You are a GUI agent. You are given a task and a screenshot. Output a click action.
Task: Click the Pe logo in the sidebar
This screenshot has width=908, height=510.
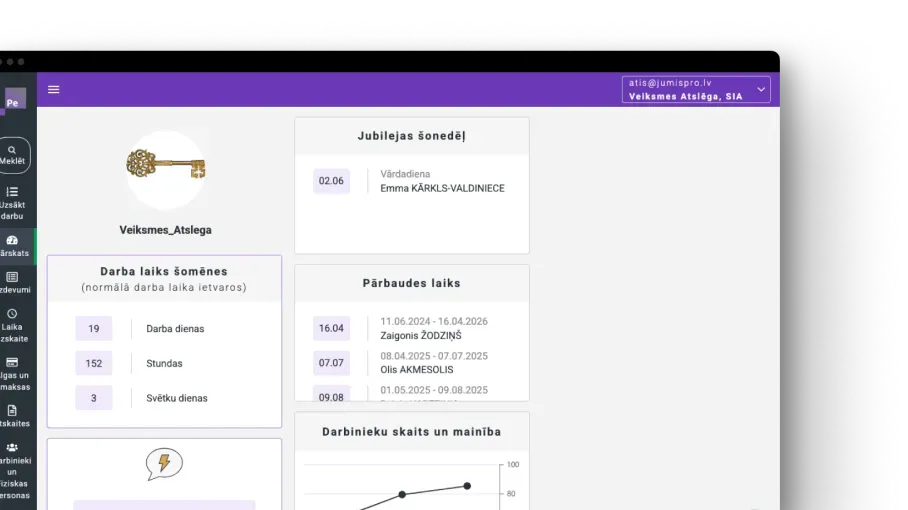(14, 102)
